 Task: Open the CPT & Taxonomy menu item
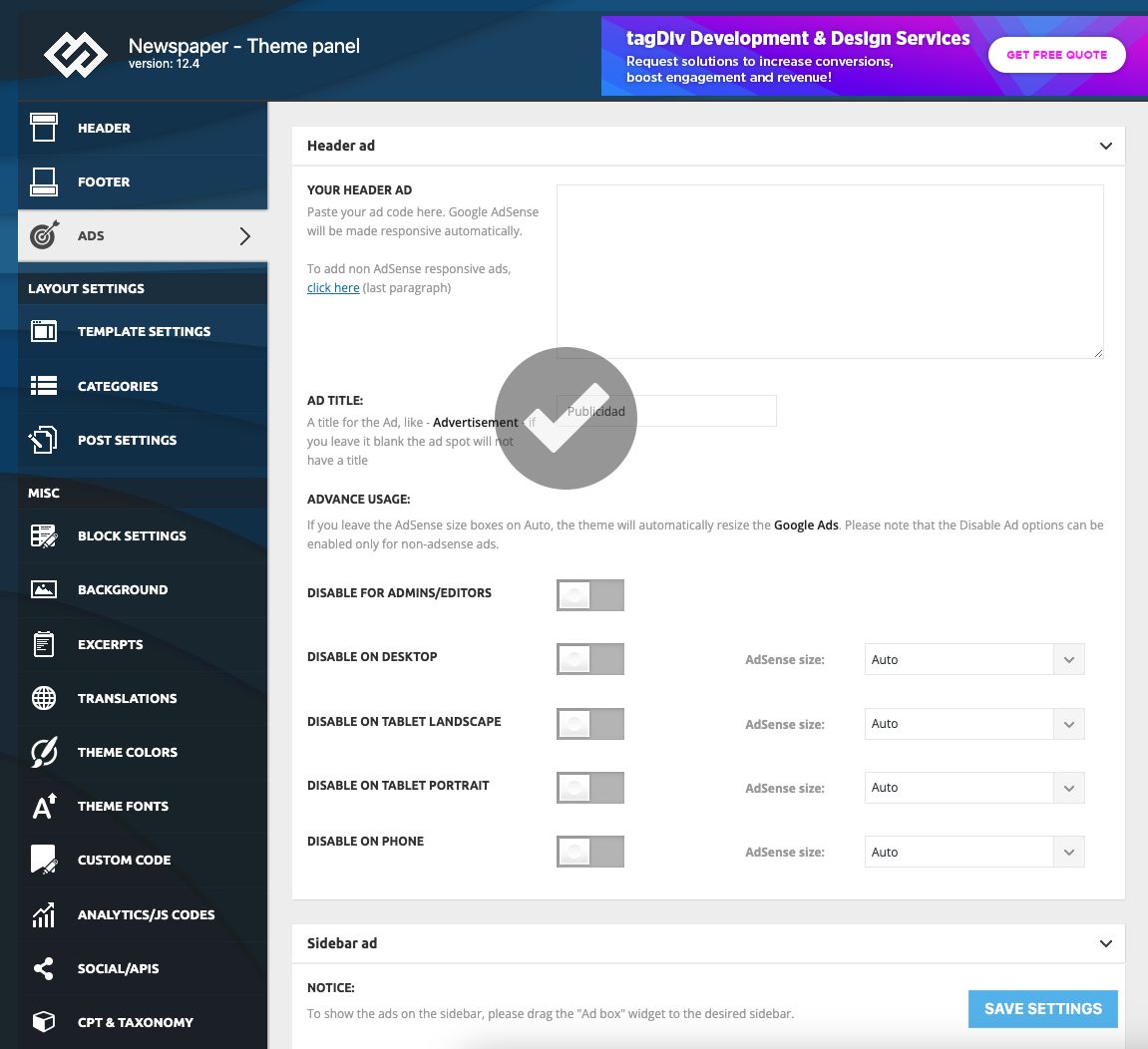[x=143, y=1023]
